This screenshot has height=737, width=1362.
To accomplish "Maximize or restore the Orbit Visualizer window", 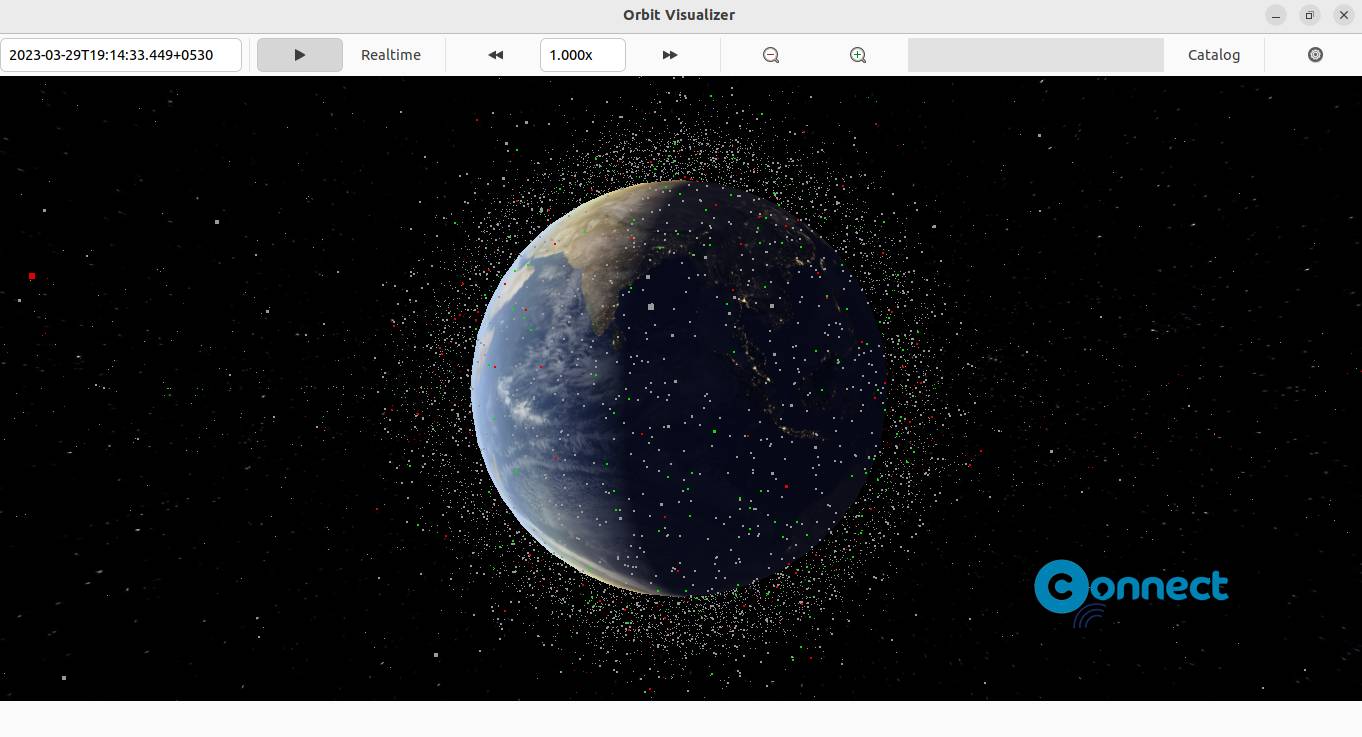I will [x=1310, y=15].
